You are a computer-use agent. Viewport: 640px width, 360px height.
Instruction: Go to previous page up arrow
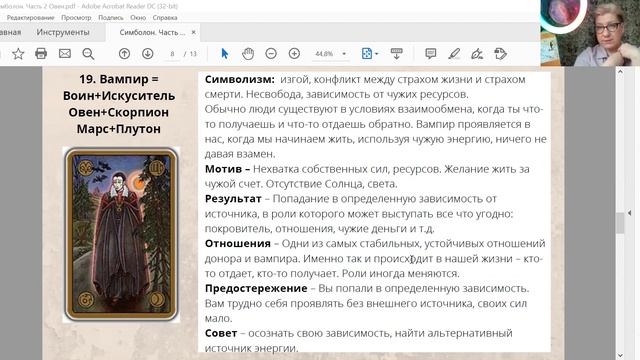124,53
